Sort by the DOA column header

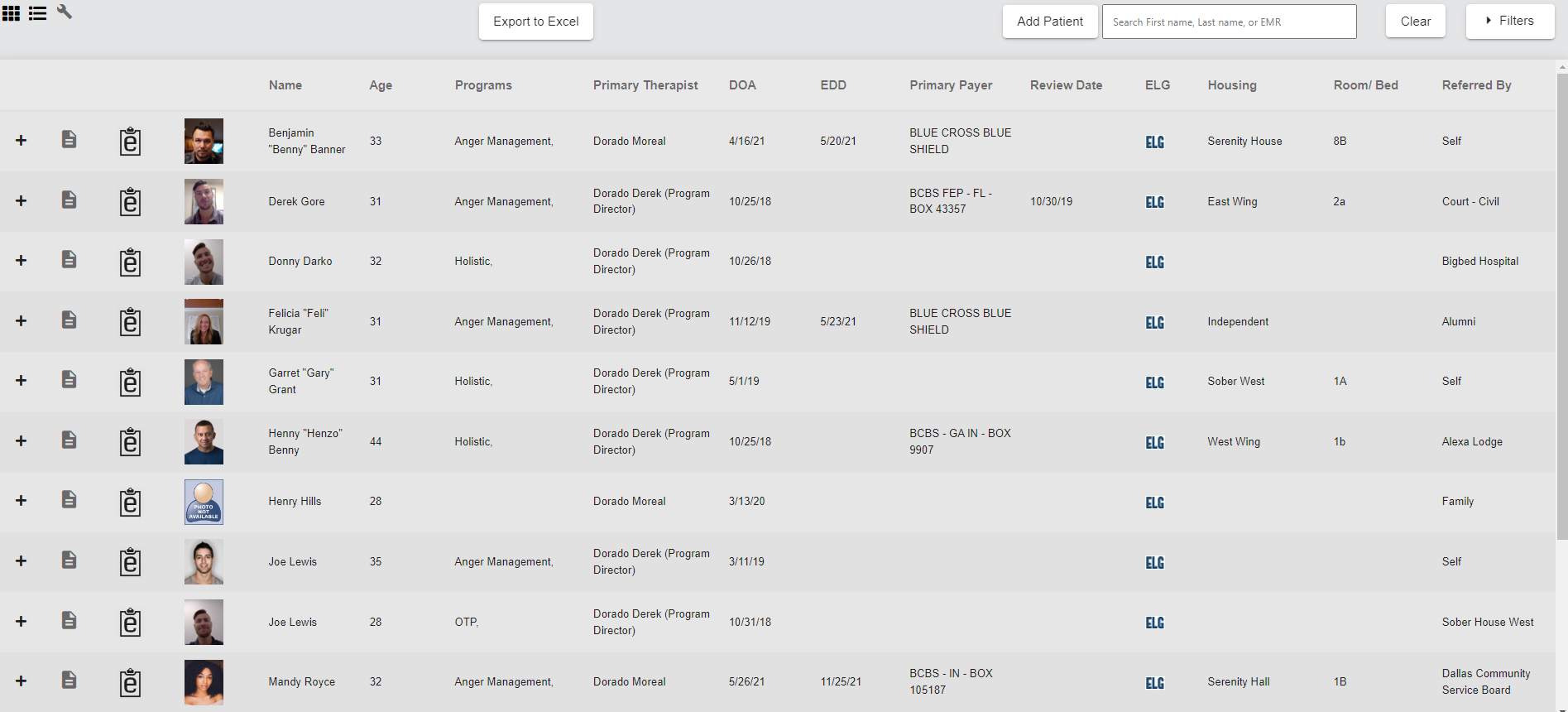742,85
